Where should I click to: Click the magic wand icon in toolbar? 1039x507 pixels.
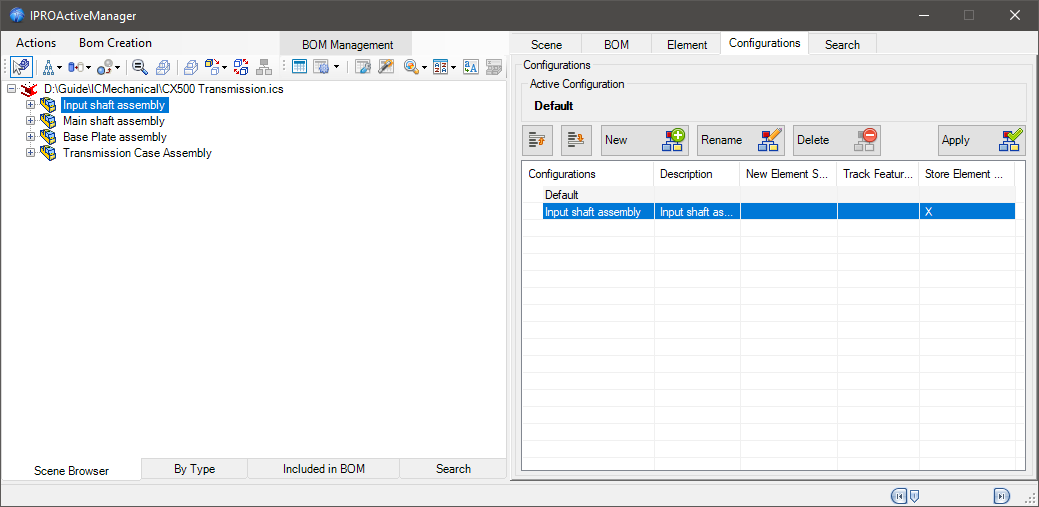coord(385,67)
